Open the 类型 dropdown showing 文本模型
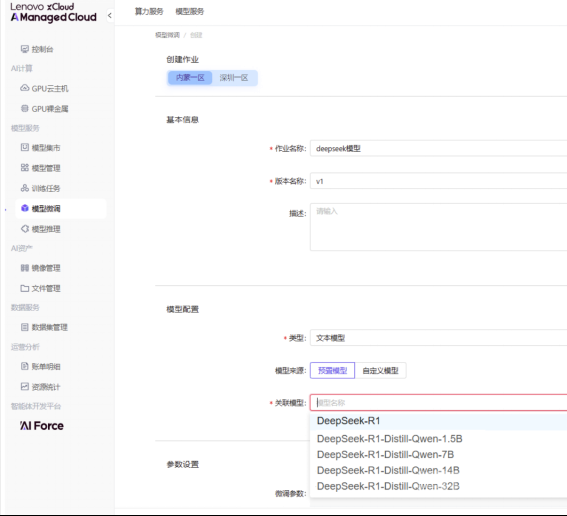 pos(438,338)
